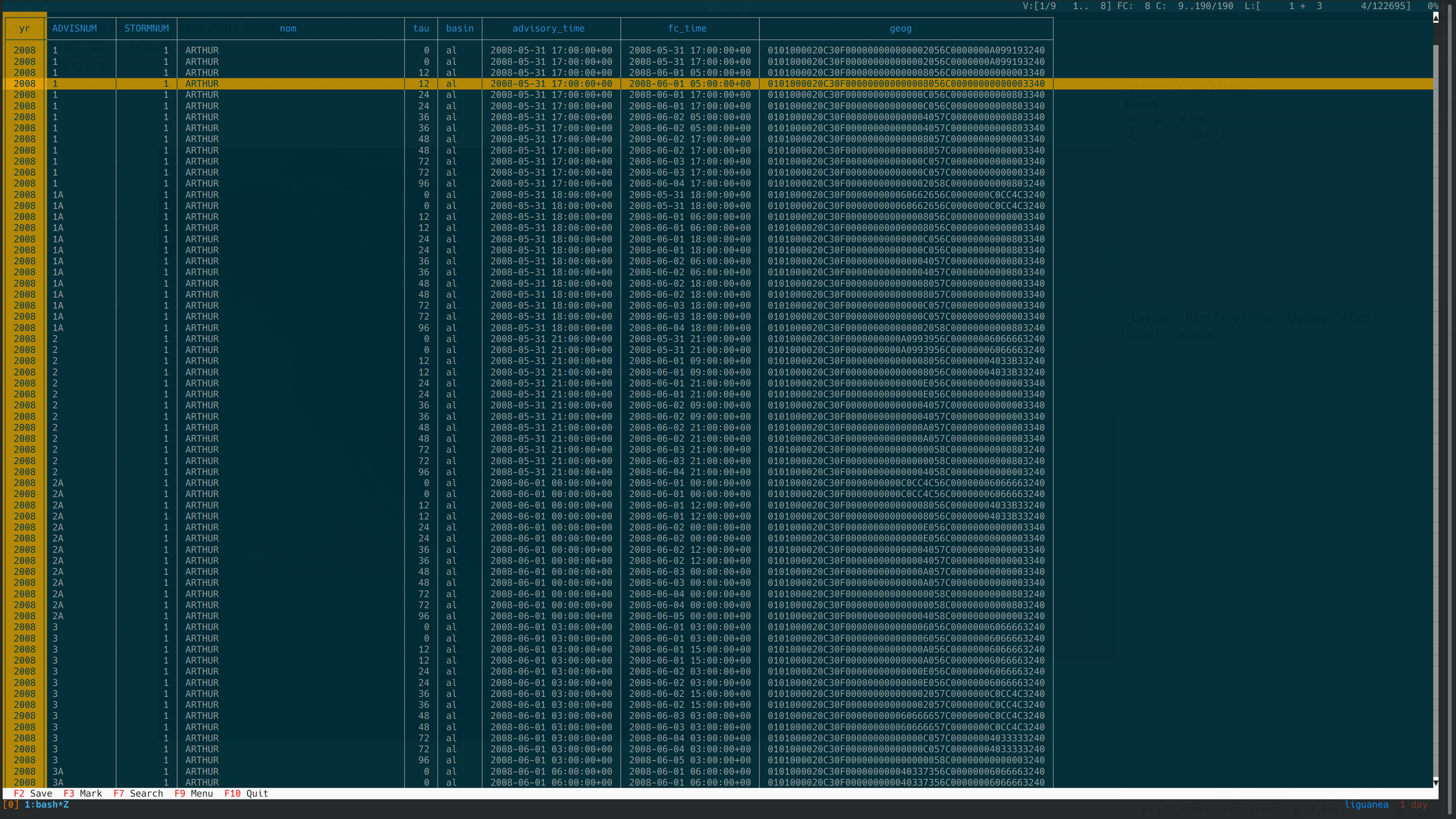Click the basin column header
This screenshot has height=819, width=1456.
pyautogui.click(x=459, y=29)
